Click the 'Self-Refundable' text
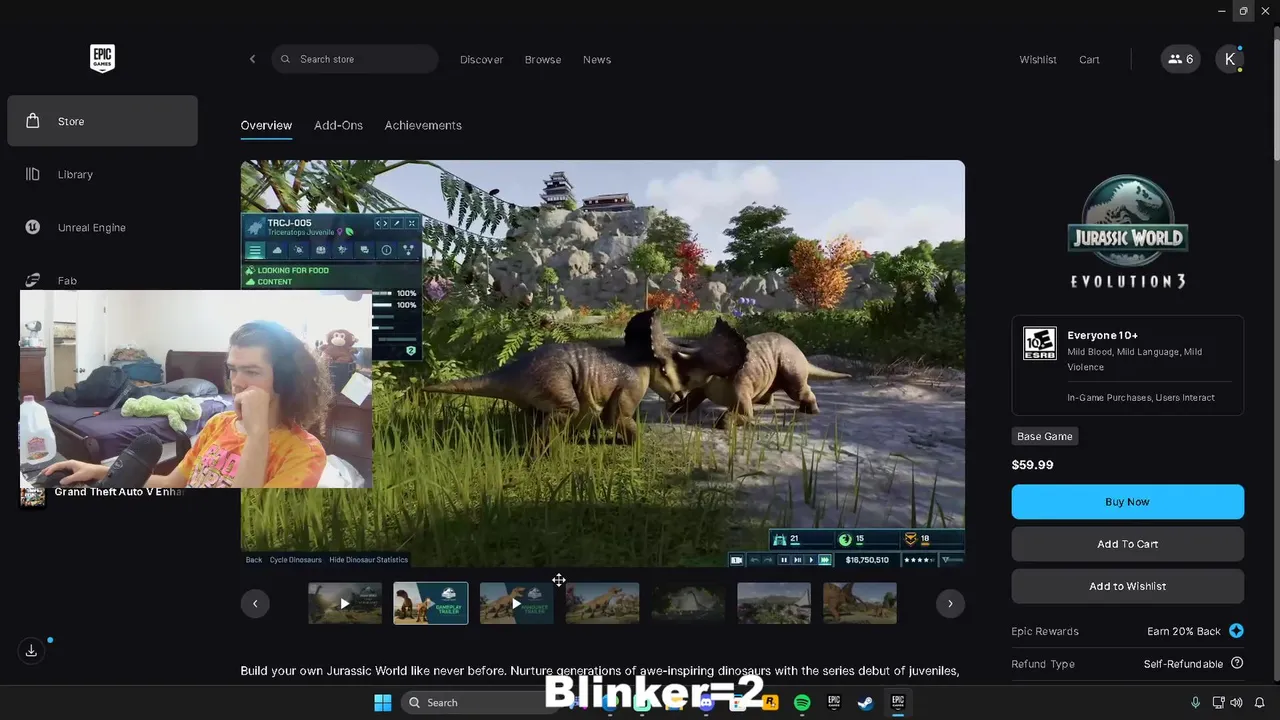 click(x=1183, y=663)
